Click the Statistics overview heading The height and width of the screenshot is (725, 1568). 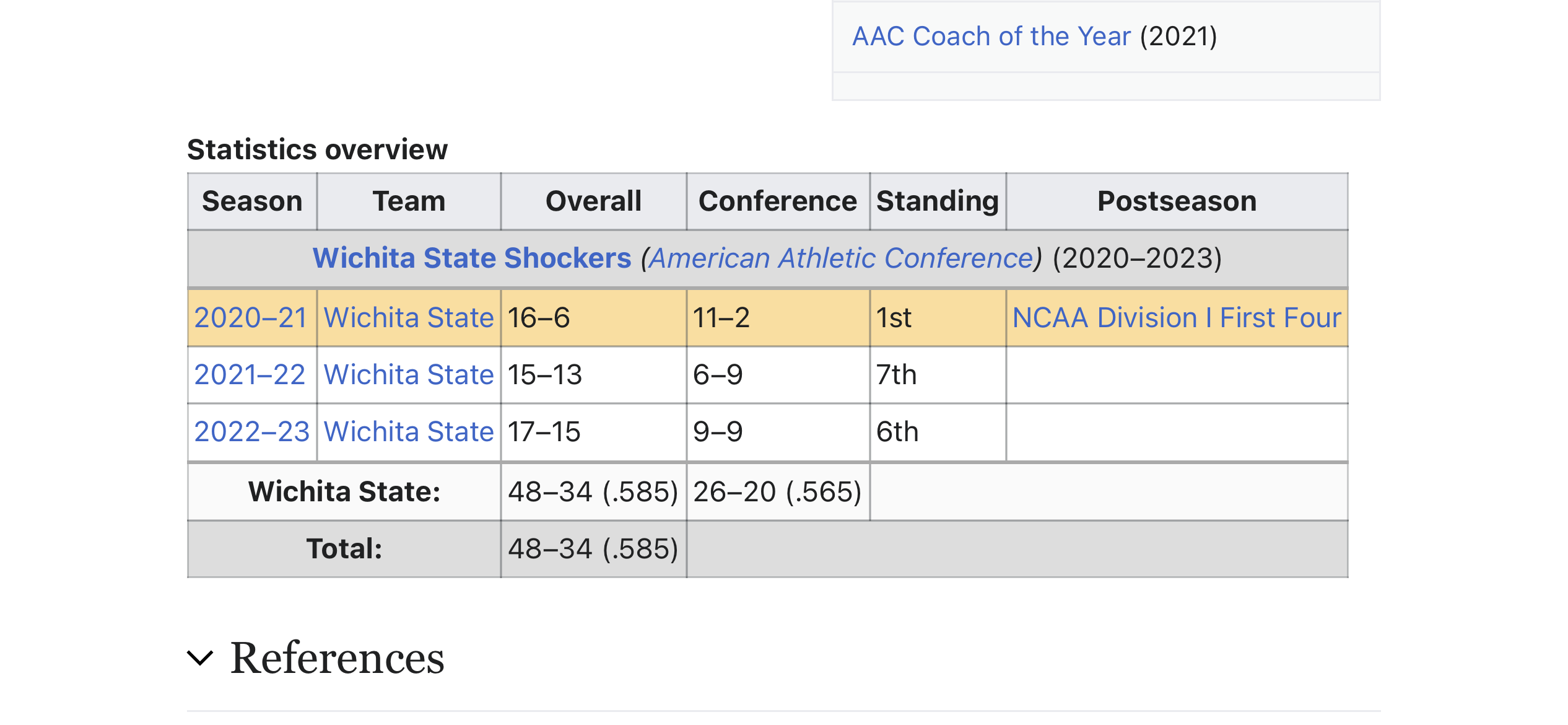(317, 150)
